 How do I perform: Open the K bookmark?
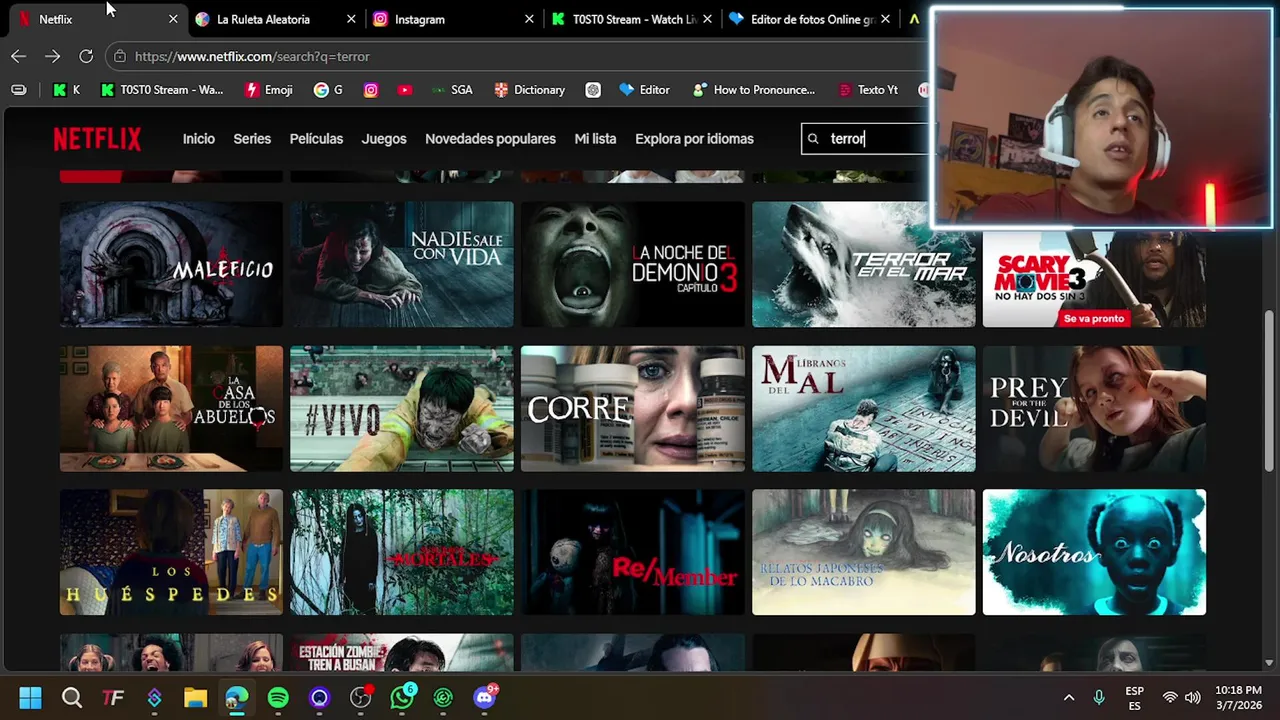pos(67,90)
